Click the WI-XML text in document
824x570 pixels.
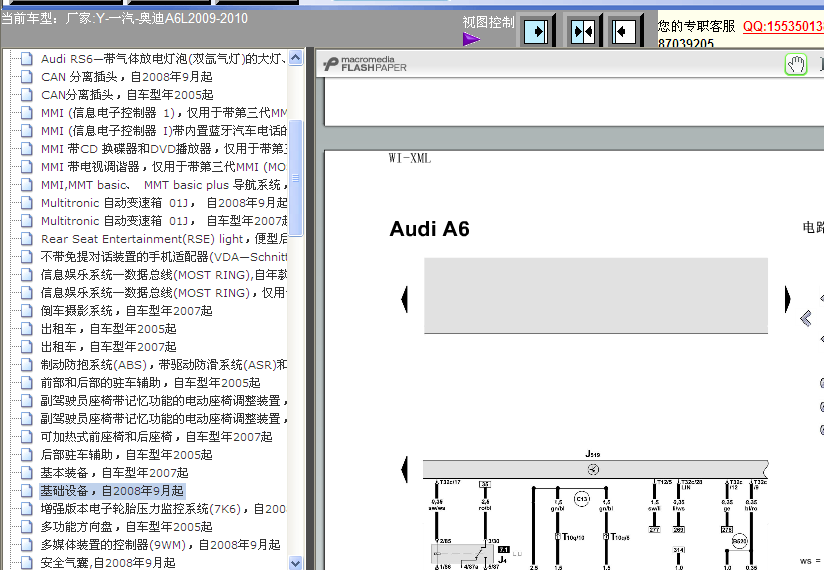coord(410,158)
